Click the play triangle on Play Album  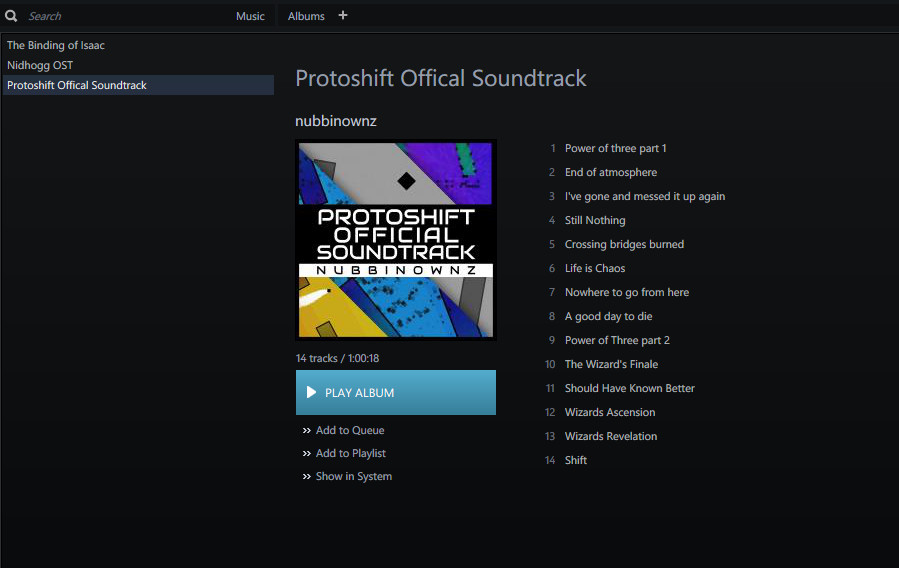tap(311, 393)
